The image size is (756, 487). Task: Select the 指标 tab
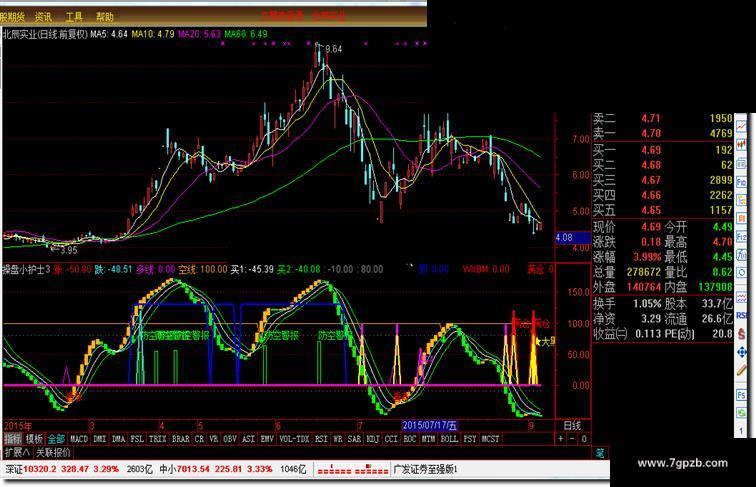click(13, 439)
